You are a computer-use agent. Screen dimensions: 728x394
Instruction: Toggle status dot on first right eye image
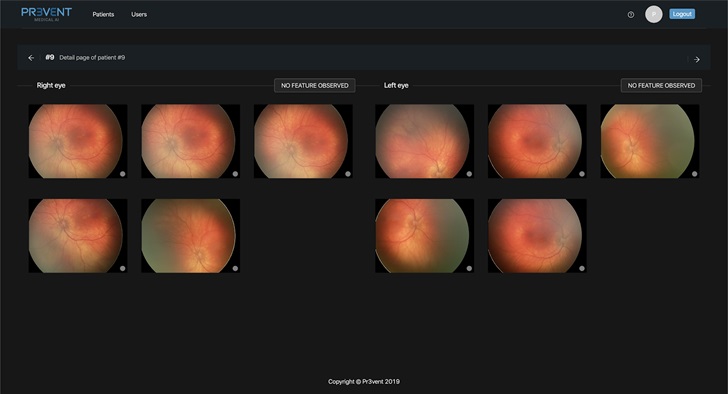click(123, 174)
